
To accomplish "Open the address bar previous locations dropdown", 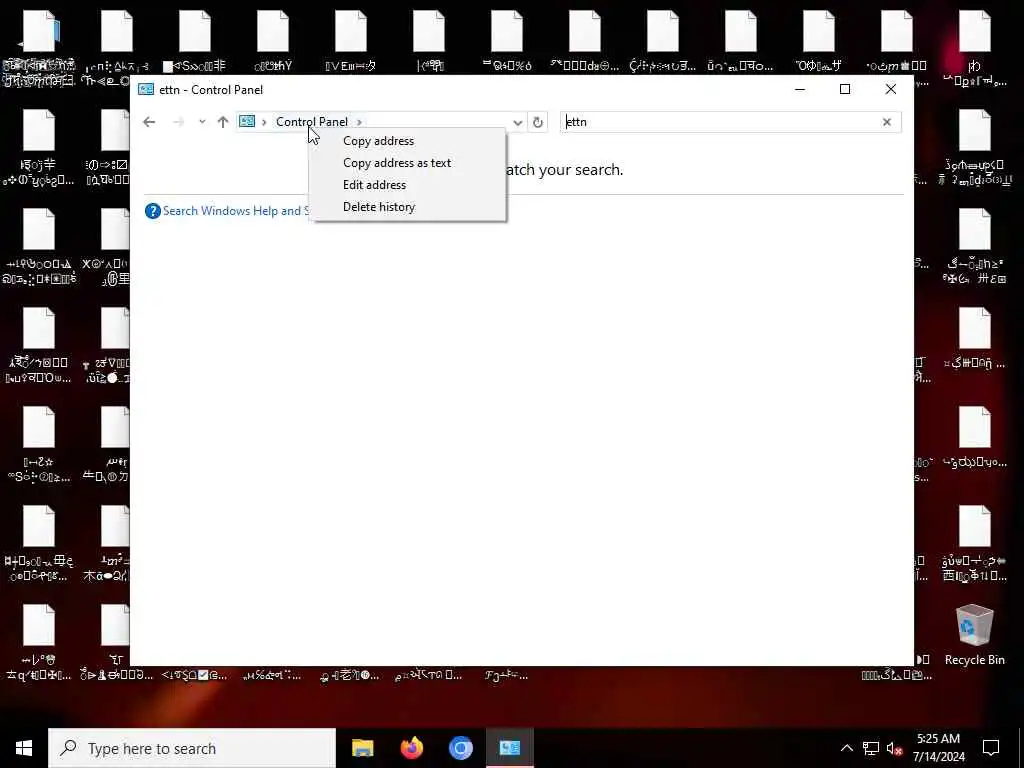I will pos(518,122).
